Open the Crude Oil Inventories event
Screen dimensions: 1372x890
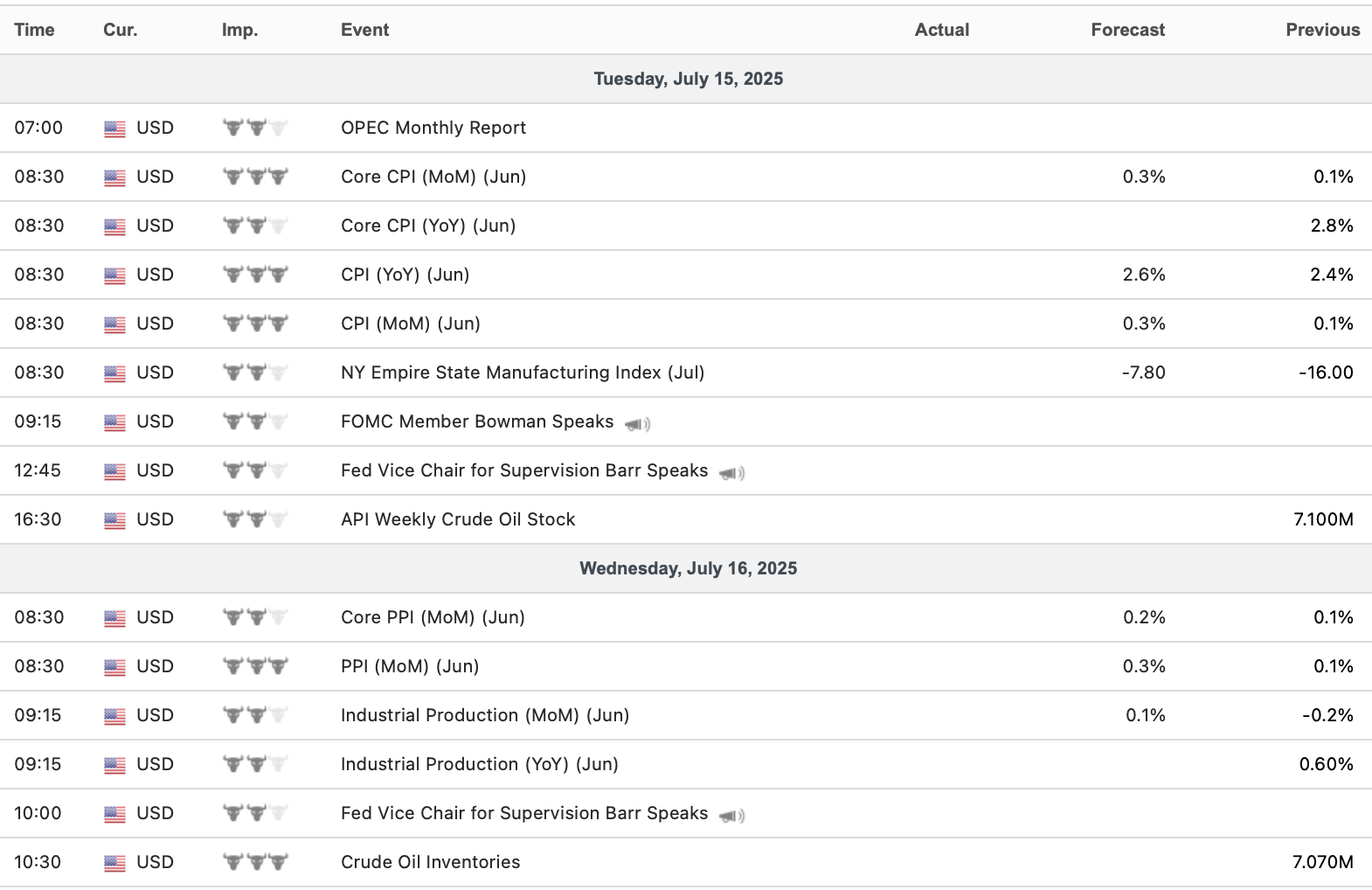coord(430,862)
